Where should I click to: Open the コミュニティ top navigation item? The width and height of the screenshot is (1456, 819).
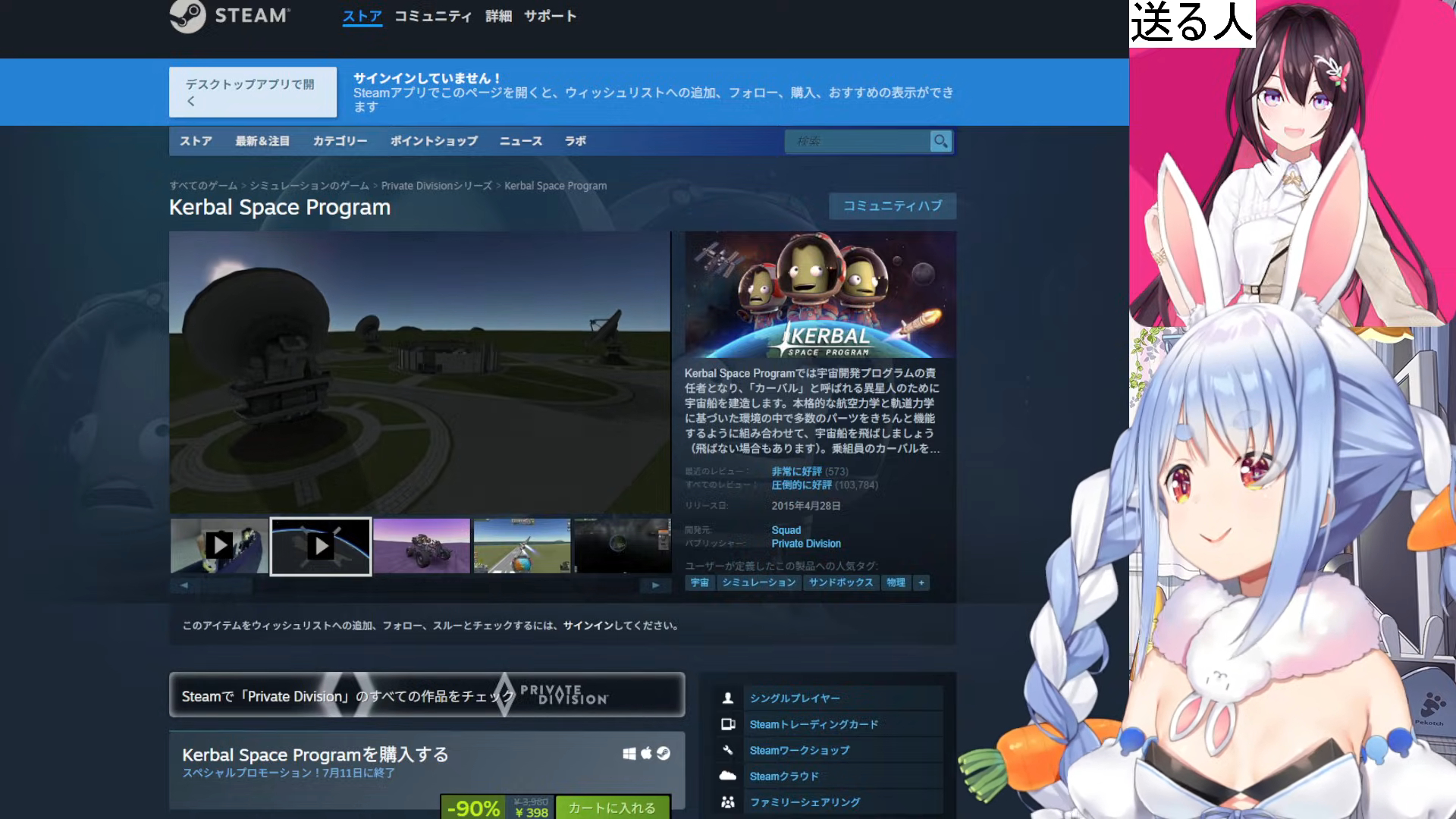click(433, 16)
